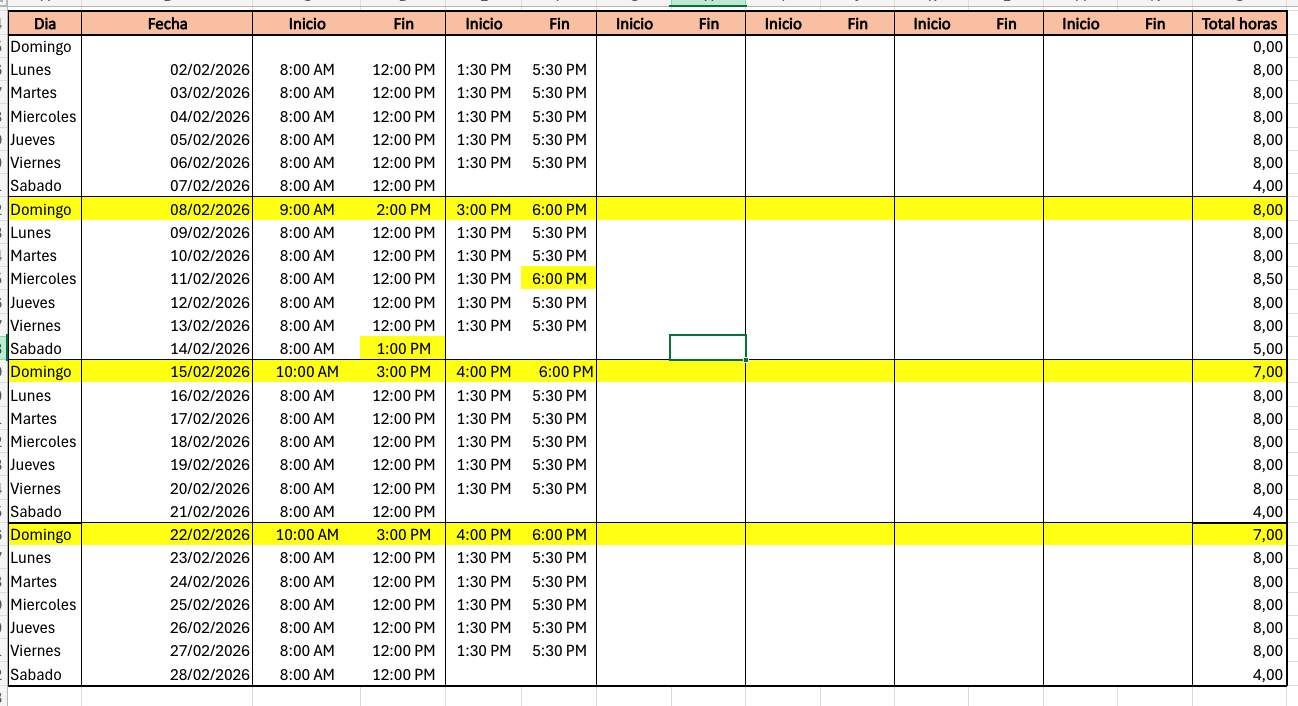Click the date cell 25/02/2026

click(x=167, y=605)
